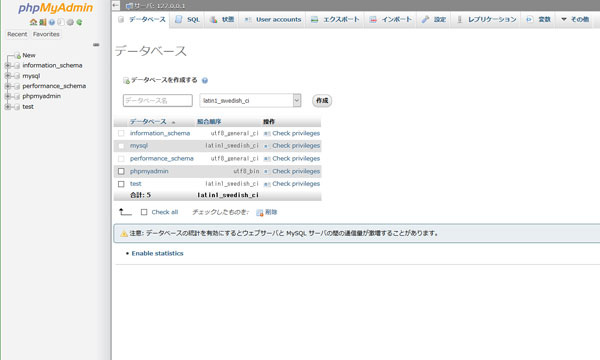Open the latin1_swedish_ci collation dropdown
This screenshot has width=600, height=360.
pyautogui.click(x=250, y=101)
